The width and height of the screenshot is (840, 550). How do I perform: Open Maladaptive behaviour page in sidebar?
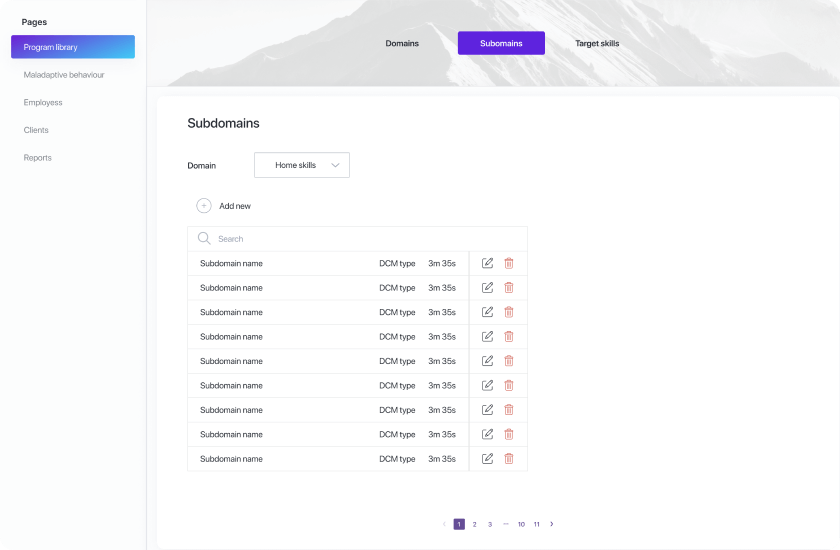[x=64, y=75]
